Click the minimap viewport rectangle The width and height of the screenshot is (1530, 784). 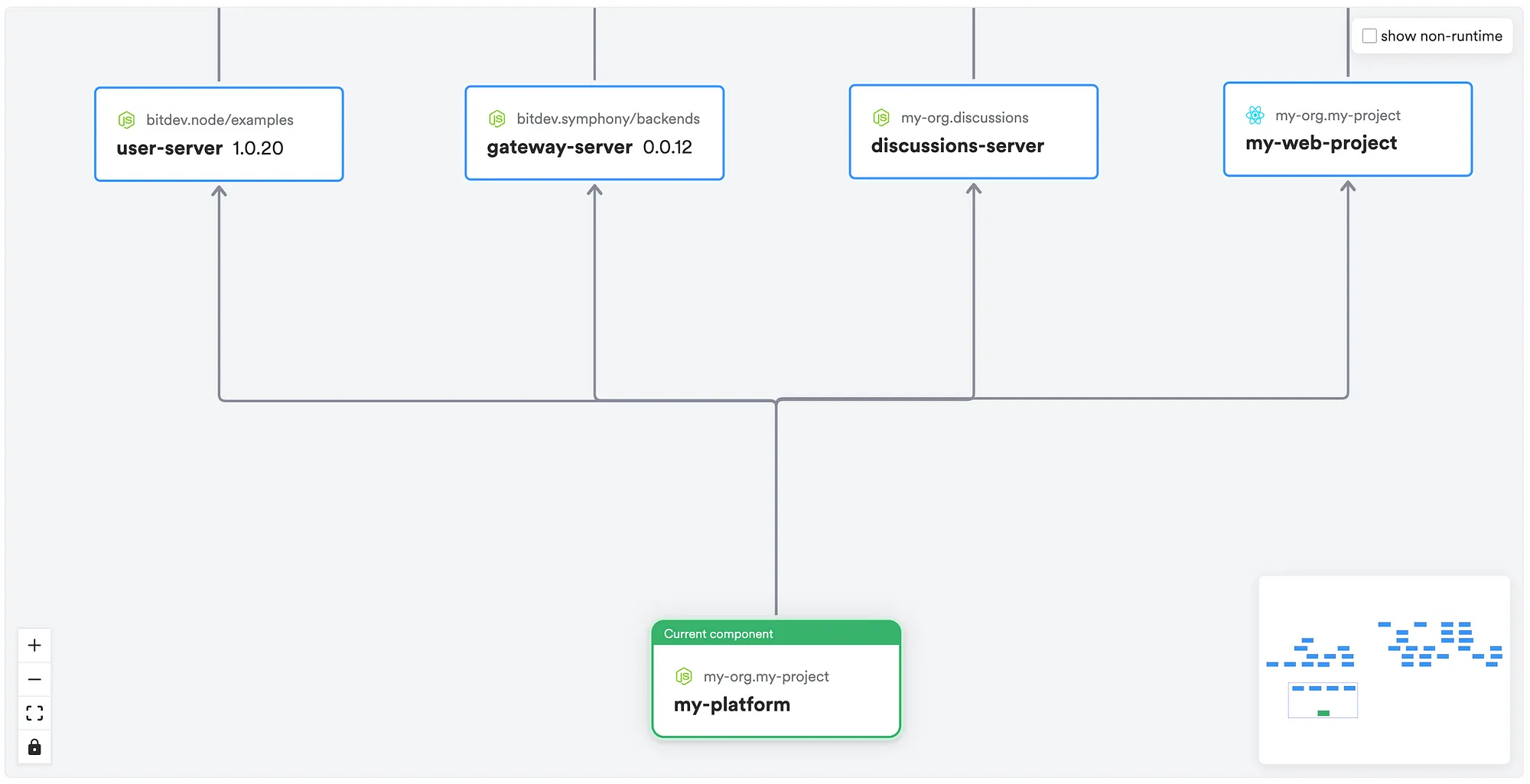coord(1323,700)
